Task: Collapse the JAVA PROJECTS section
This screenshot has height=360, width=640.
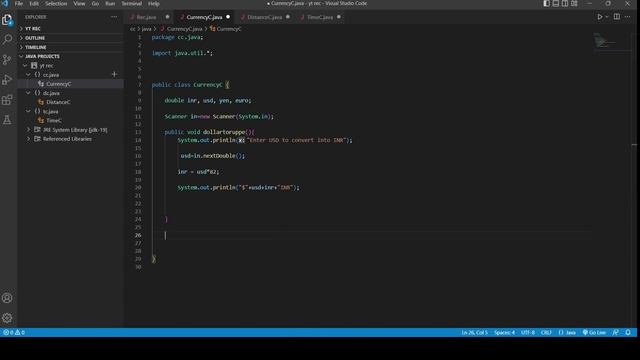Action: (x=70, y=56)
